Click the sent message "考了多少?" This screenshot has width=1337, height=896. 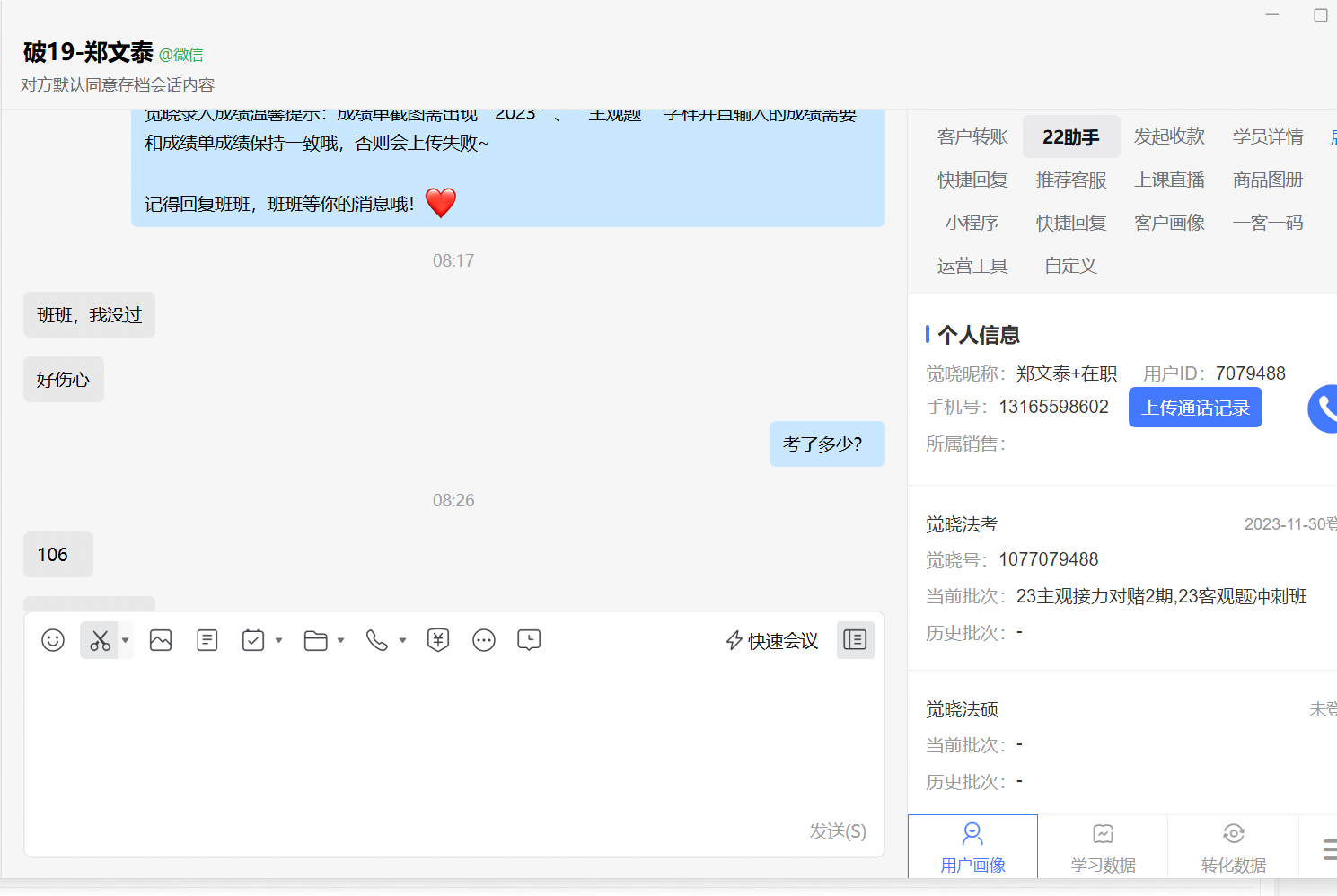pos(827,444)
